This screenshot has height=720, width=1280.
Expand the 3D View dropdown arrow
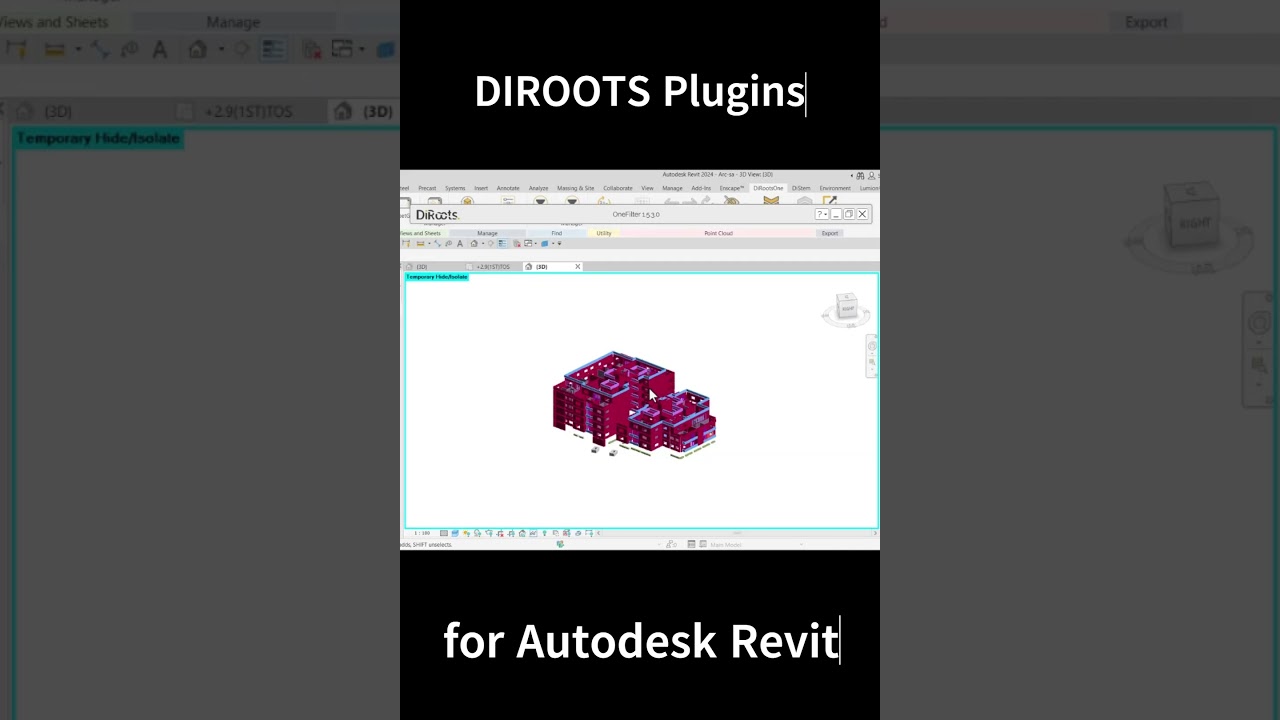(x=483, y=244)
